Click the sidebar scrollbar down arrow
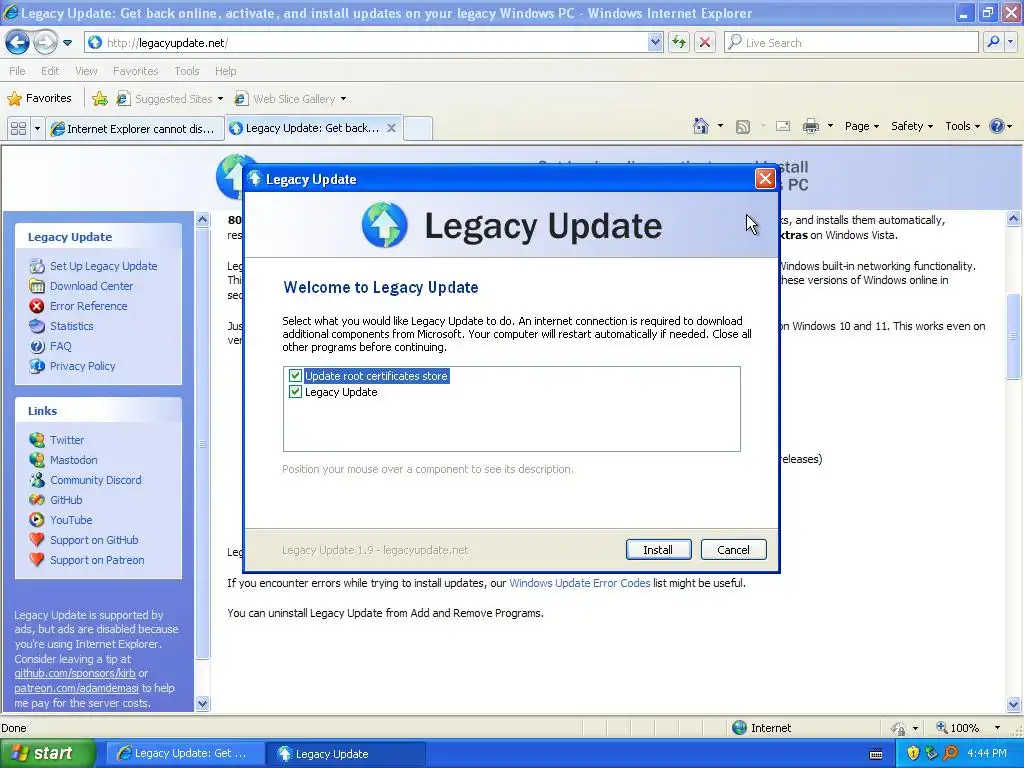The height and width of the screenshot is (768, 1024). 202,703
